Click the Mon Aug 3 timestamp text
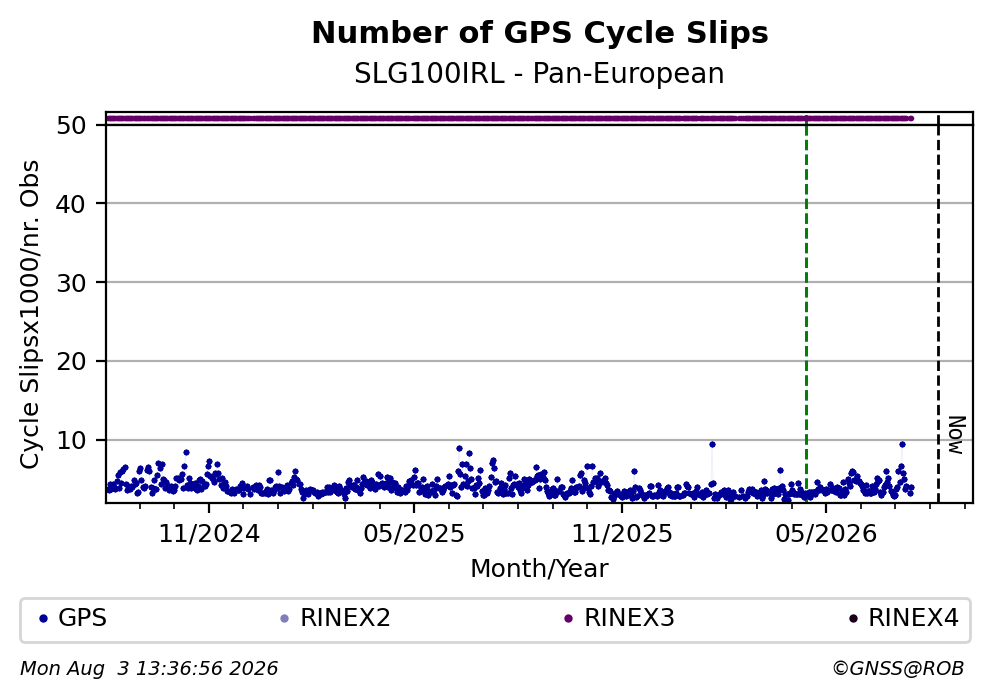 coord(149,669)
